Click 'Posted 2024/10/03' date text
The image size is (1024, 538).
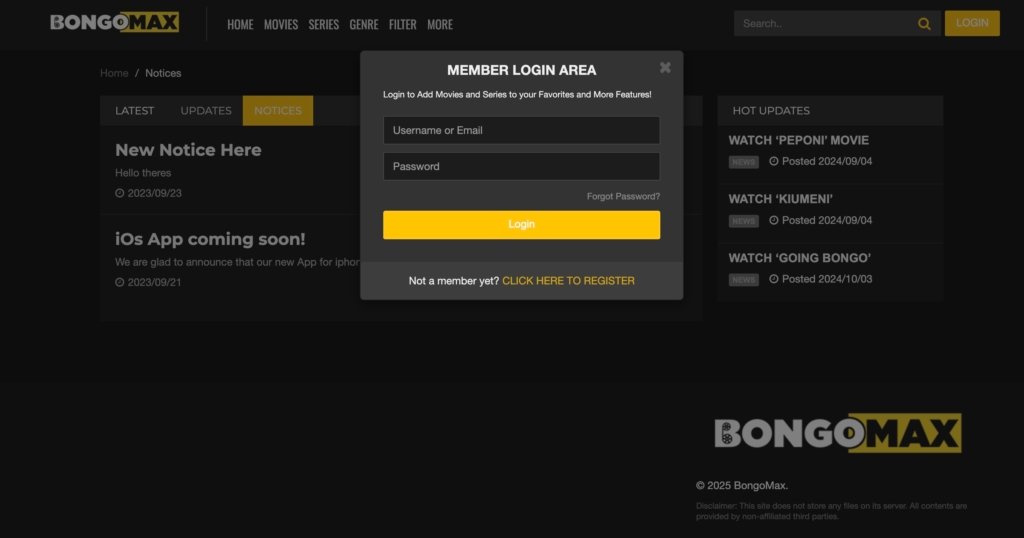(827, 279)
